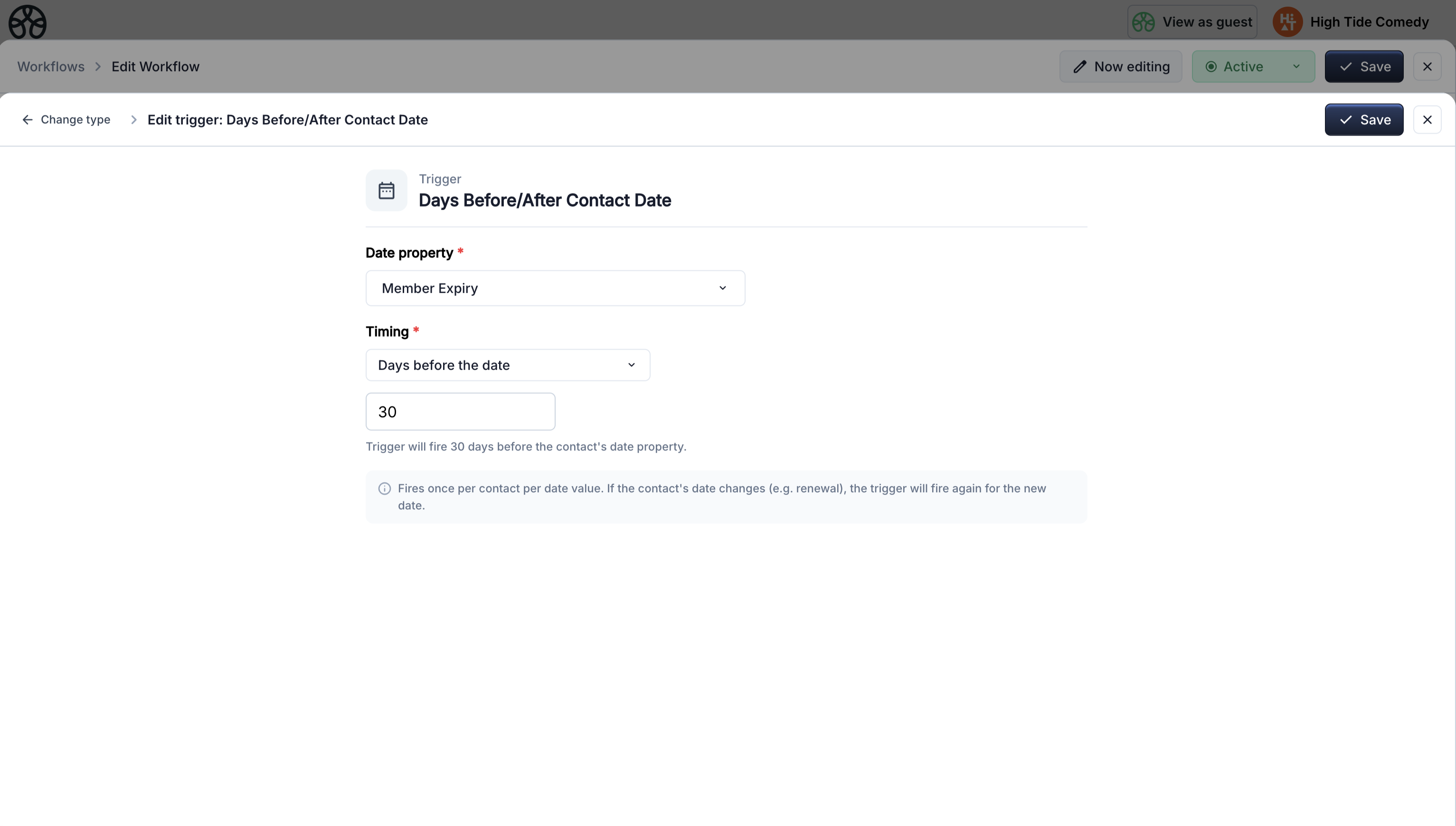Click the Edit Workflow breadcrumb item
The image size is (1456, 826).
pos(155,67)
